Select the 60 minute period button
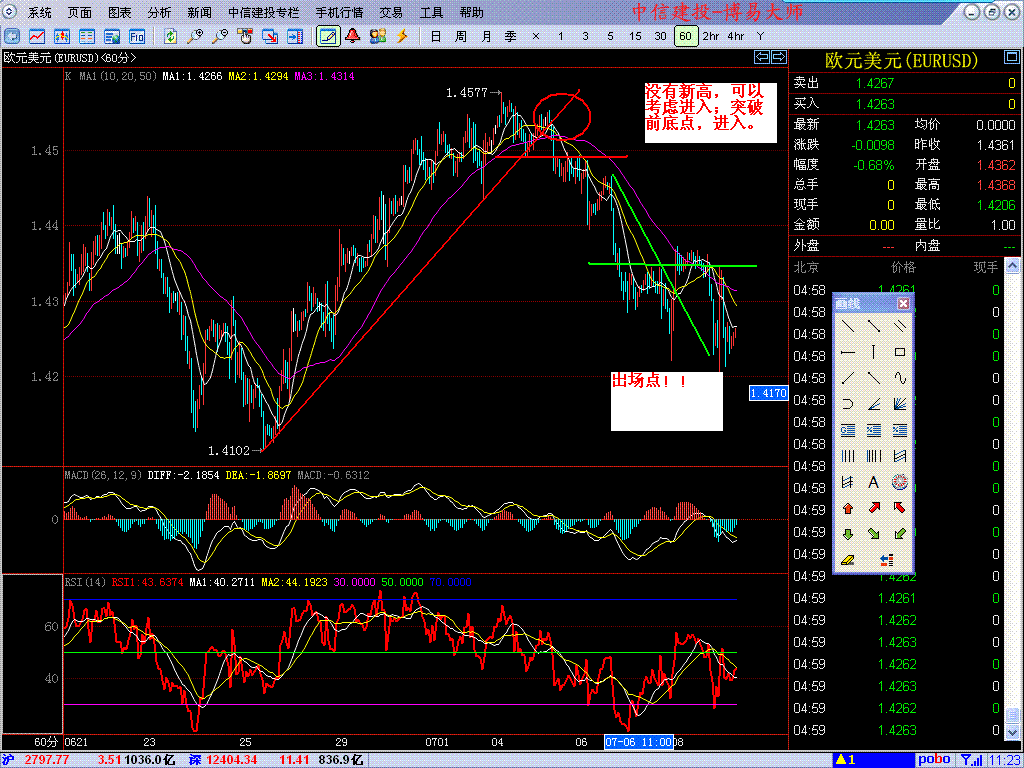 (685, 37)
